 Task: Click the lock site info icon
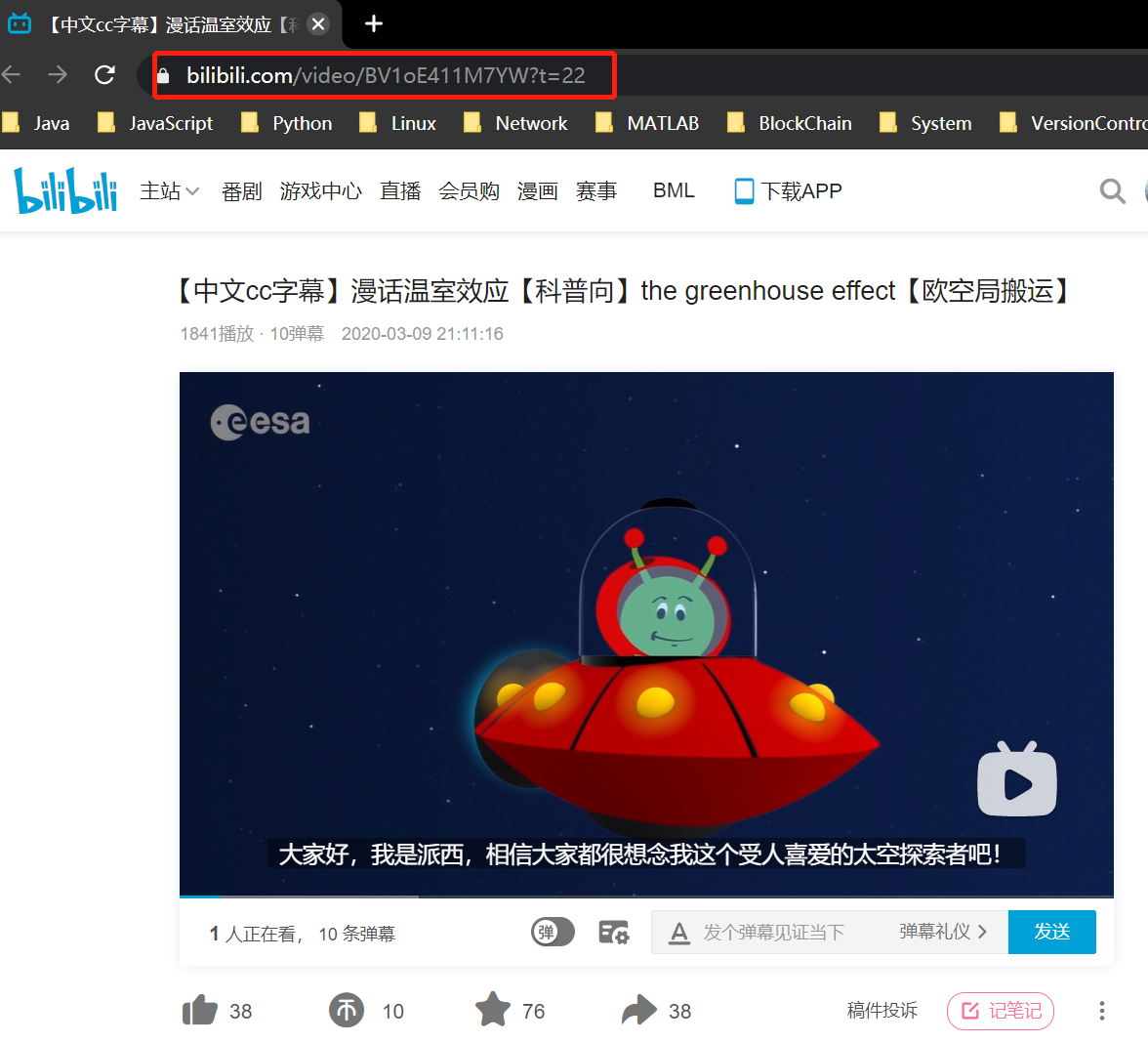(x=163, y=75)
